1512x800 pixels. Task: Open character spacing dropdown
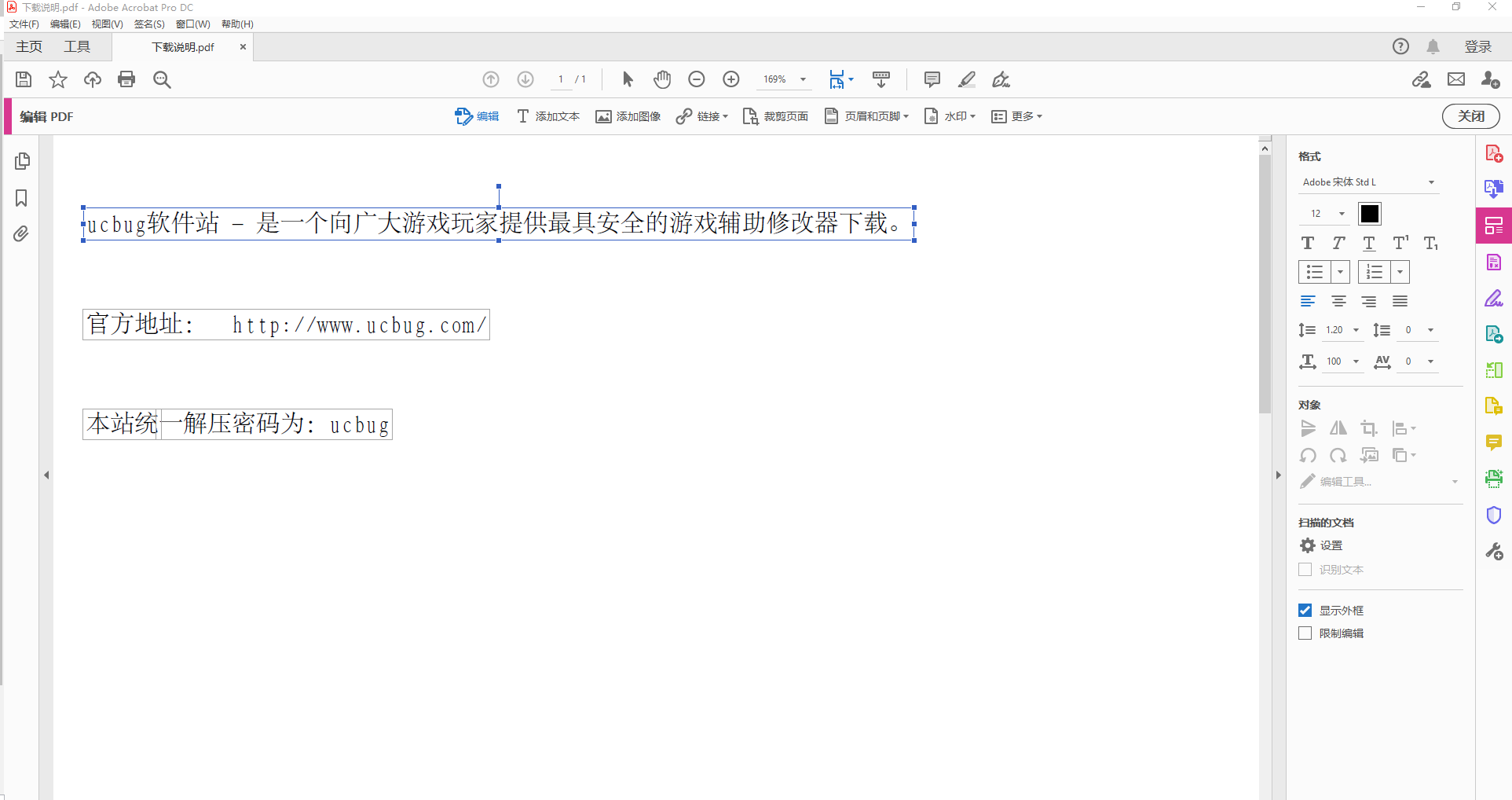1430,361
